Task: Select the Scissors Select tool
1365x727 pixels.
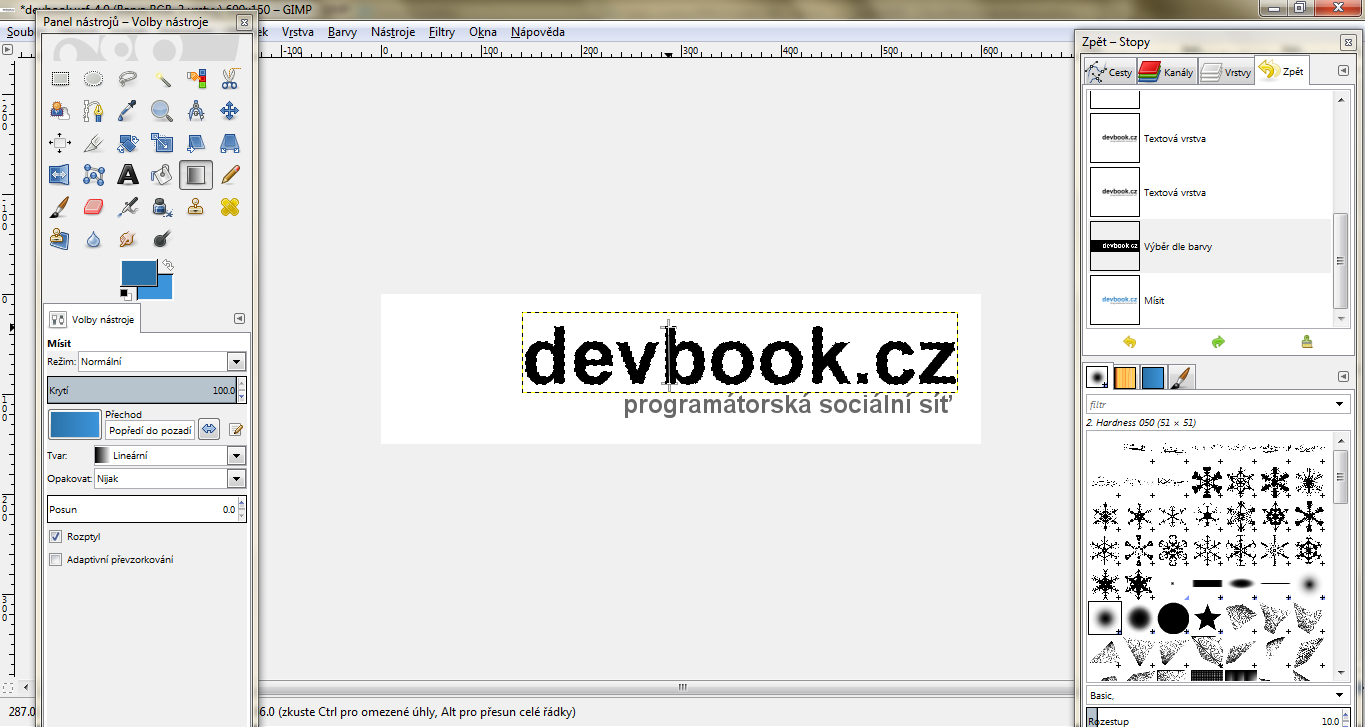Action: point(230,78)
